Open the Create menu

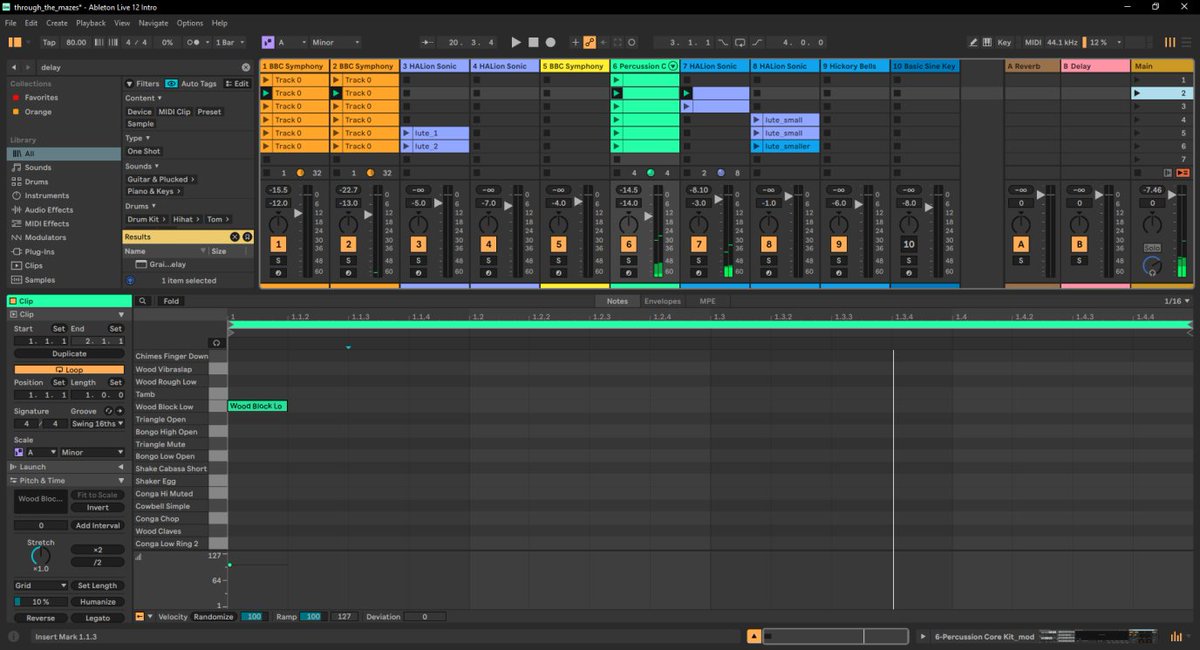pos(57,22)
